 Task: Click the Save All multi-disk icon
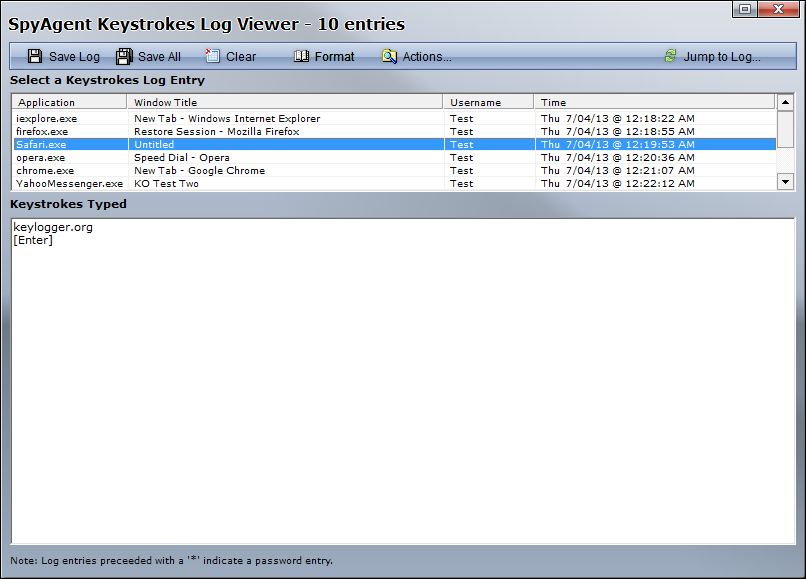coord(124,57)
